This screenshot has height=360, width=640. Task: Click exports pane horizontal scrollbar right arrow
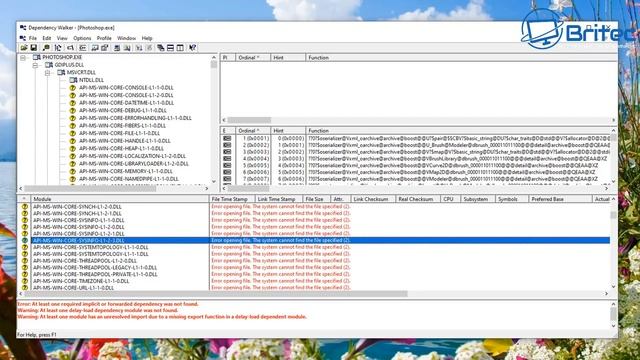pyautogui.click(x=606, y=188)
